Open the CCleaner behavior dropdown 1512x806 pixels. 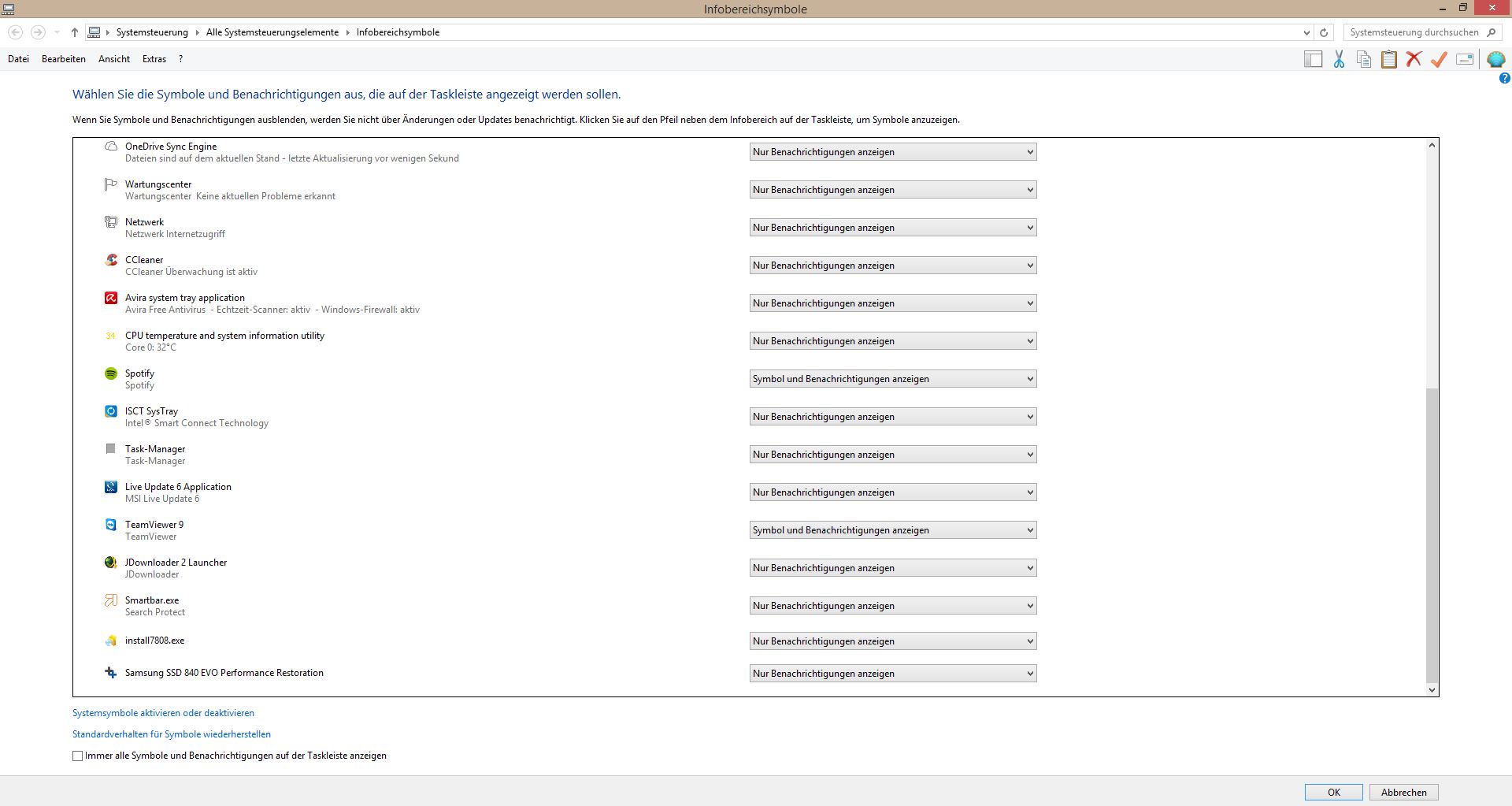click(893, 266)
